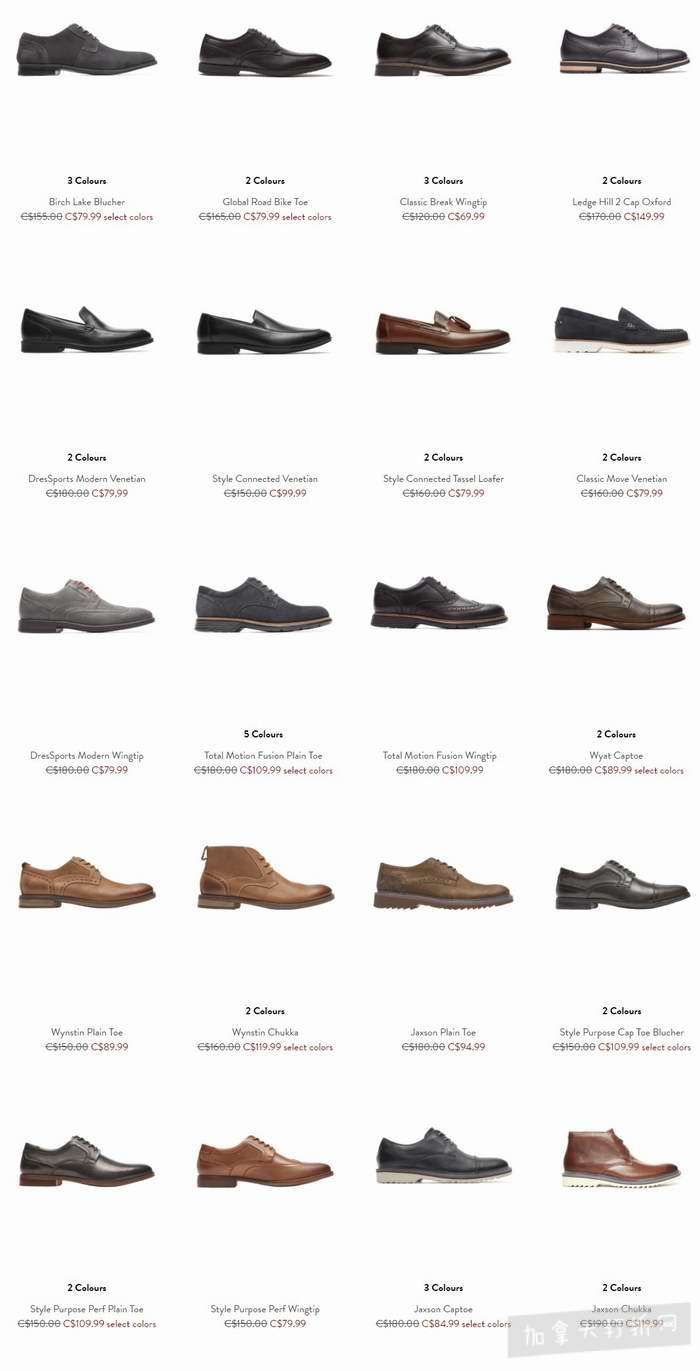
Task: Open the DresSports Modern Venetian product link
Action: click(87, 479)
